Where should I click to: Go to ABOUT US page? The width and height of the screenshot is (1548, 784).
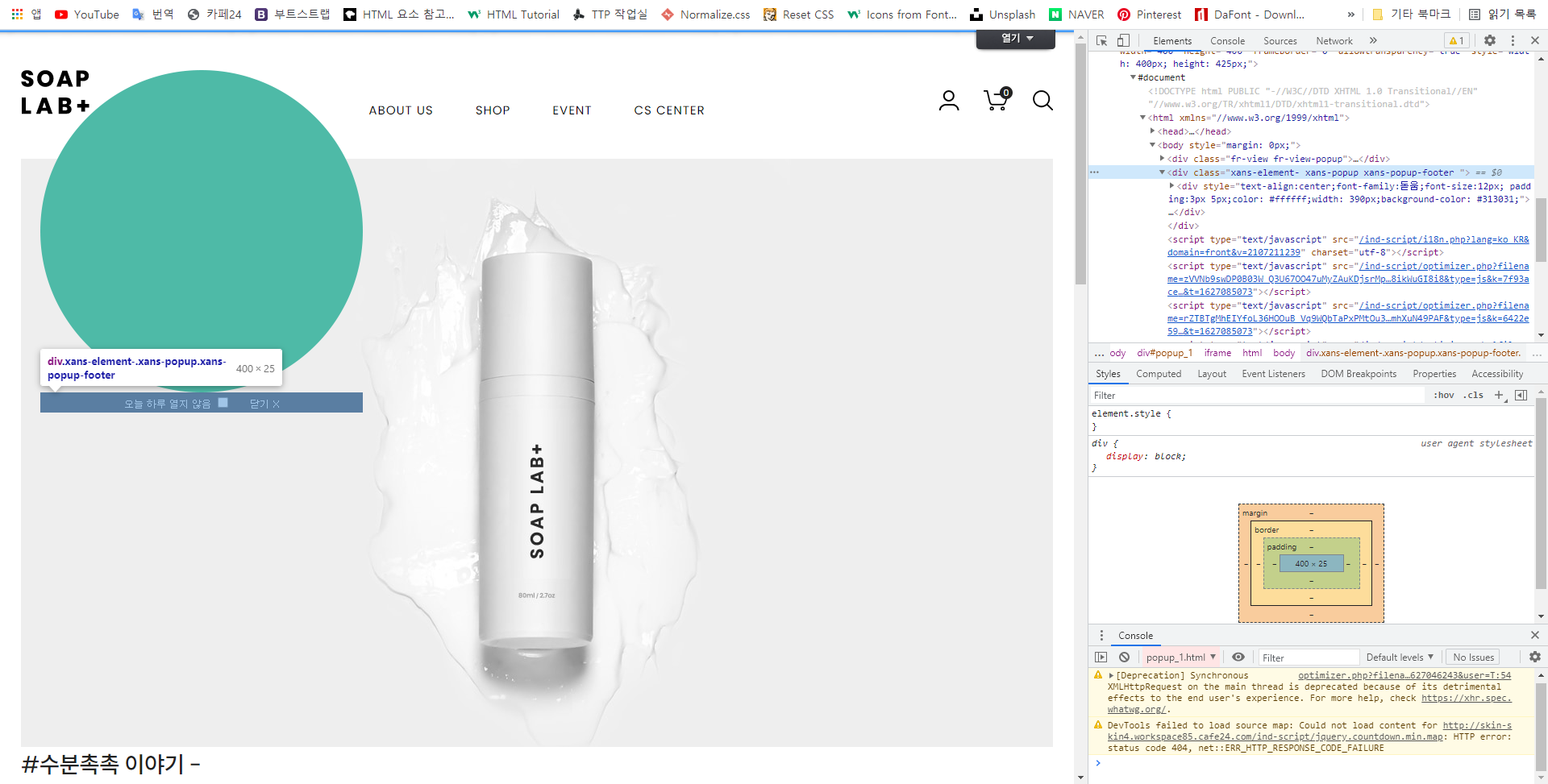click(401, 110)
